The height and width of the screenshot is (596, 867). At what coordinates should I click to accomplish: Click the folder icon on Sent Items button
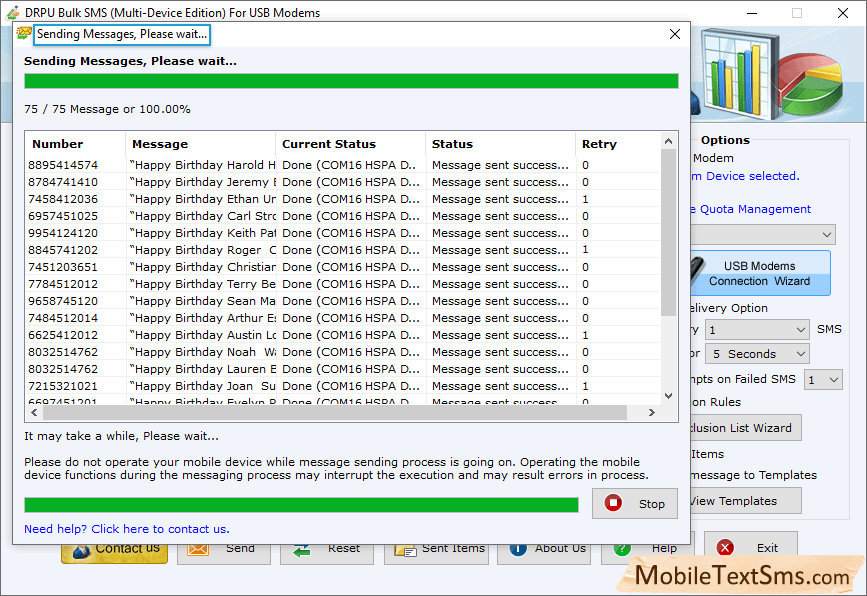coord(405,550)
